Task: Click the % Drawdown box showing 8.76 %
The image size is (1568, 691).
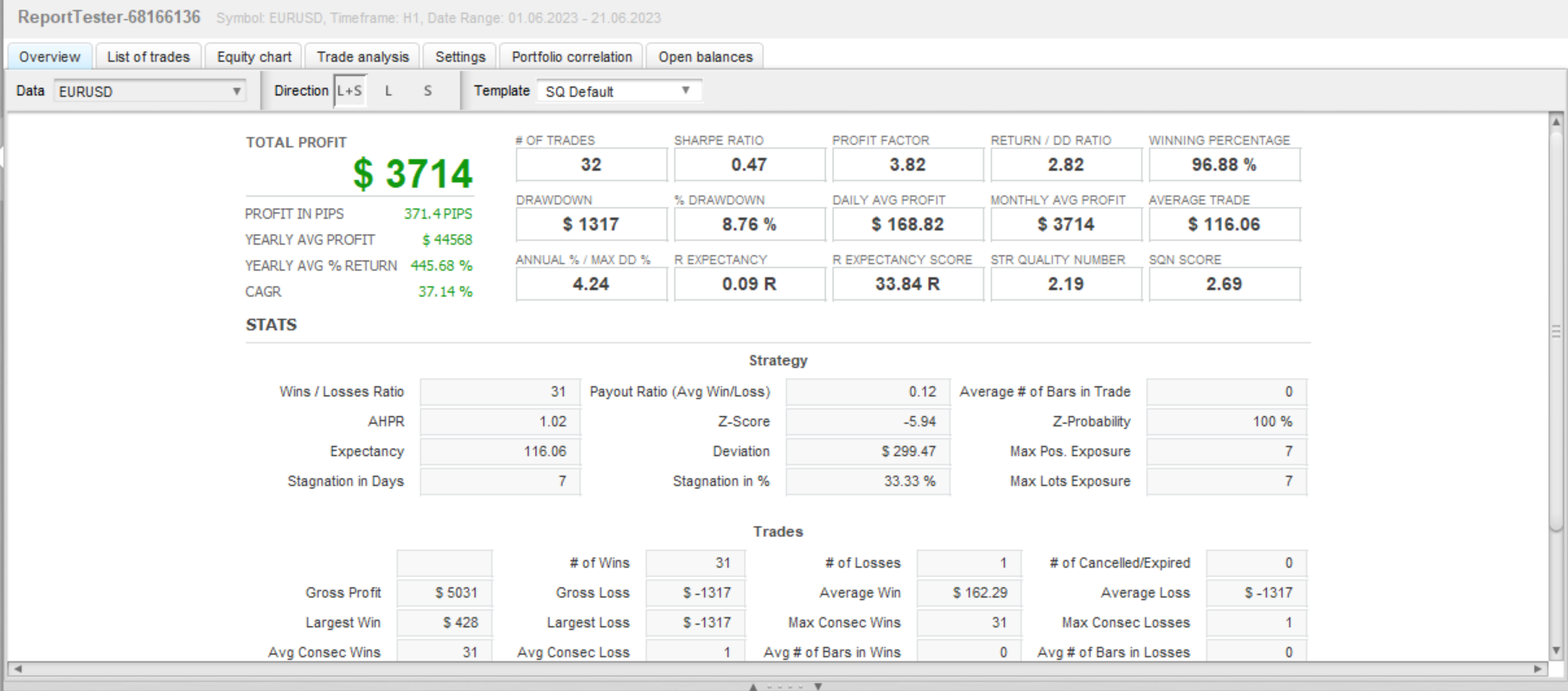Action: click(750, 225)
